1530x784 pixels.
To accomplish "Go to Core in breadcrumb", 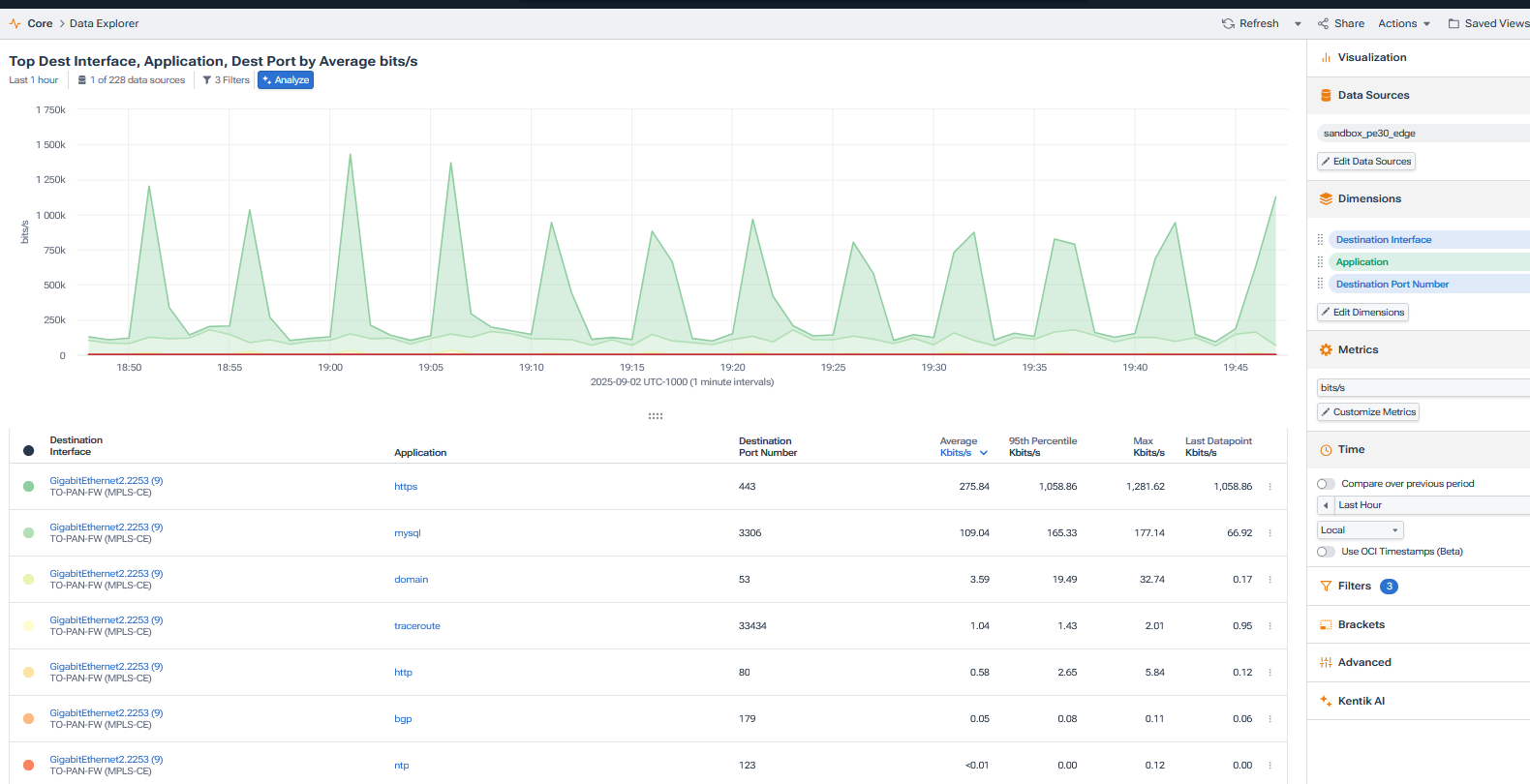I will tap(40, 23).
